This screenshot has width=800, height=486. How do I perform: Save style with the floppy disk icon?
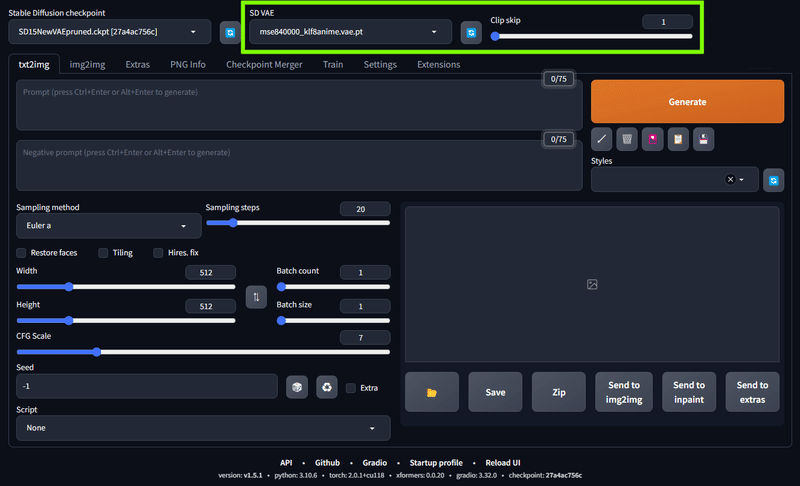[x=704, y=139]
